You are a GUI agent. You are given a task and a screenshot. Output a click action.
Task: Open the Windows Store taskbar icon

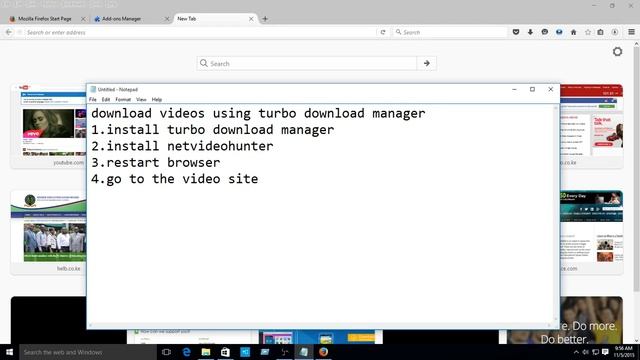[225, 352]
